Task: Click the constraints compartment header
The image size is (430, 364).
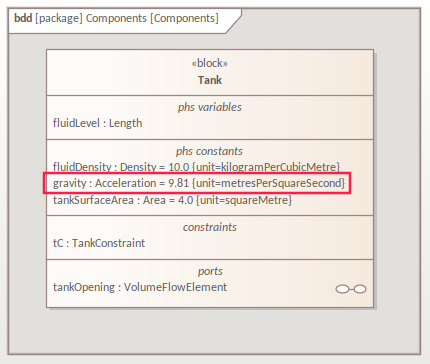Action: [x=210, y=227]
